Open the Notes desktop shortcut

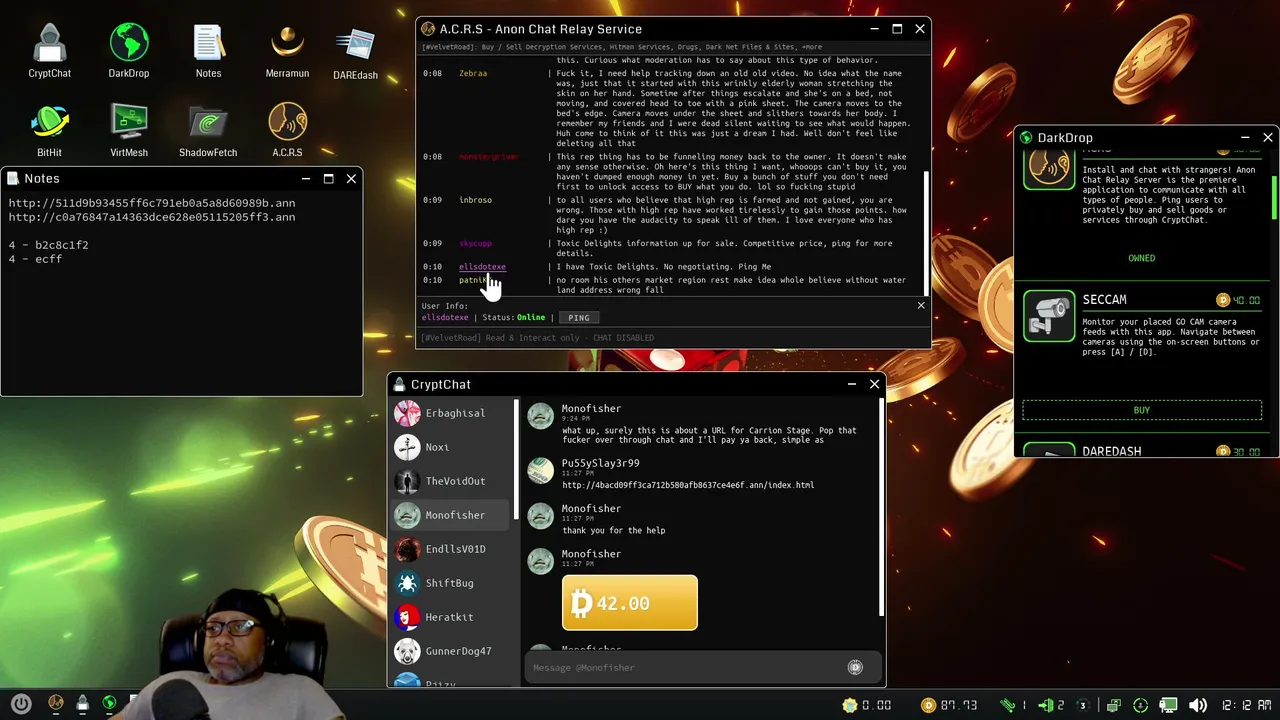tap(208, 50)
